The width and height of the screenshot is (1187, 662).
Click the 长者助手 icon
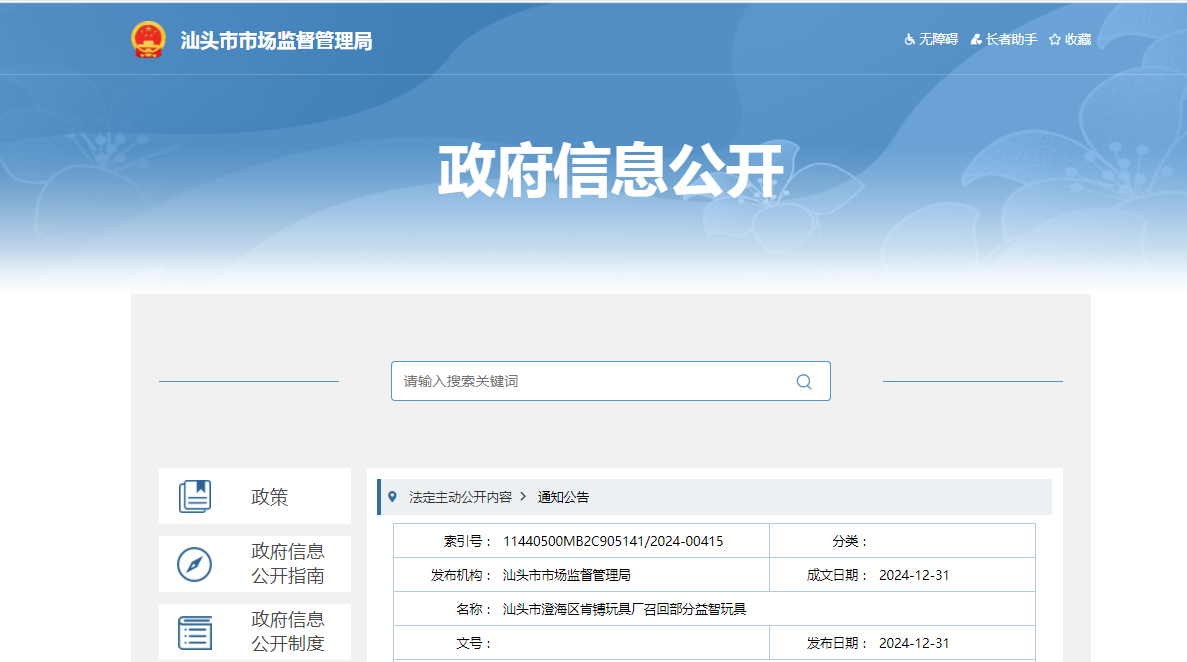976,40
